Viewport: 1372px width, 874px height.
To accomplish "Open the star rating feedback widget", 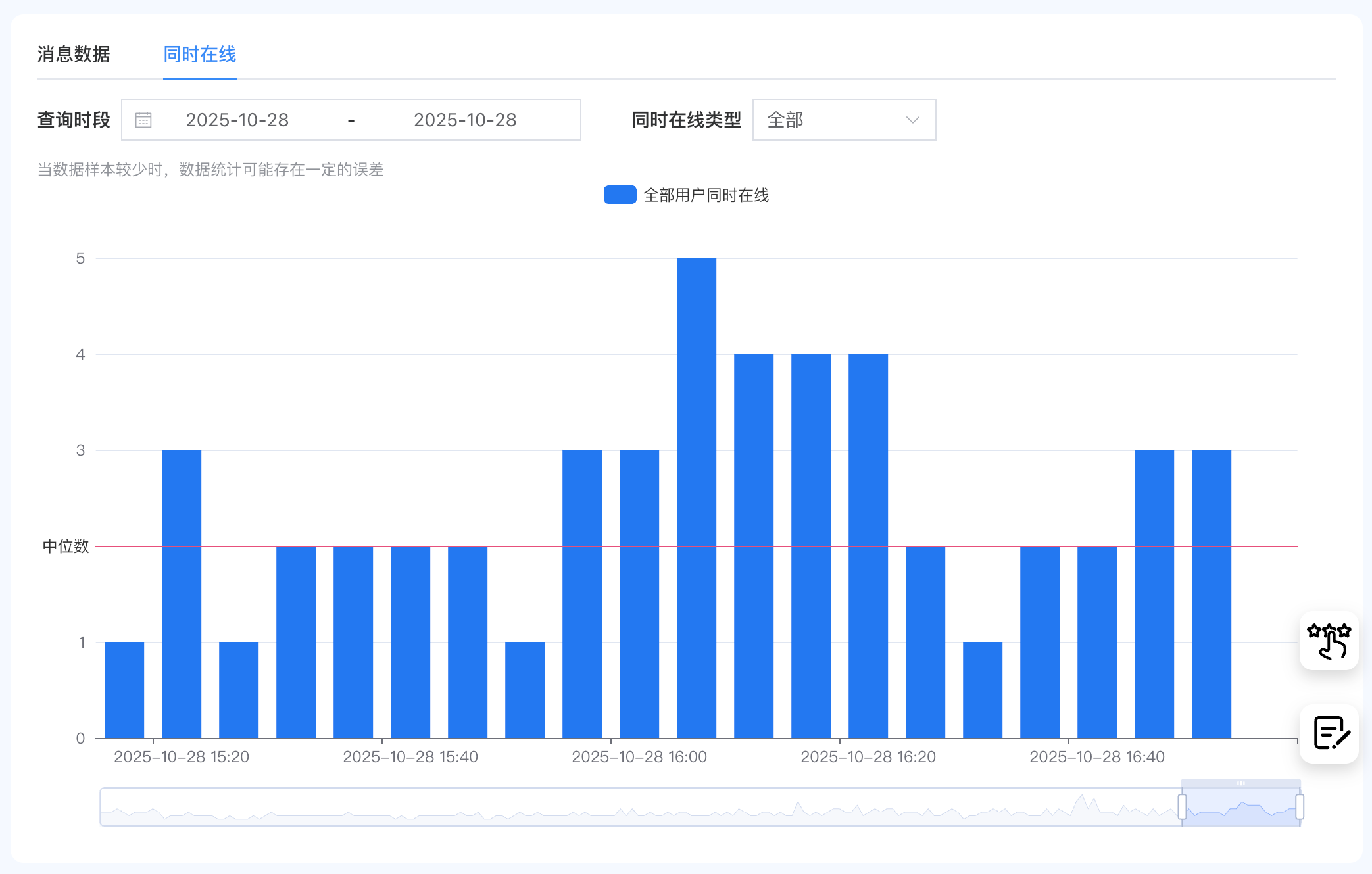I will (1329, 641).
